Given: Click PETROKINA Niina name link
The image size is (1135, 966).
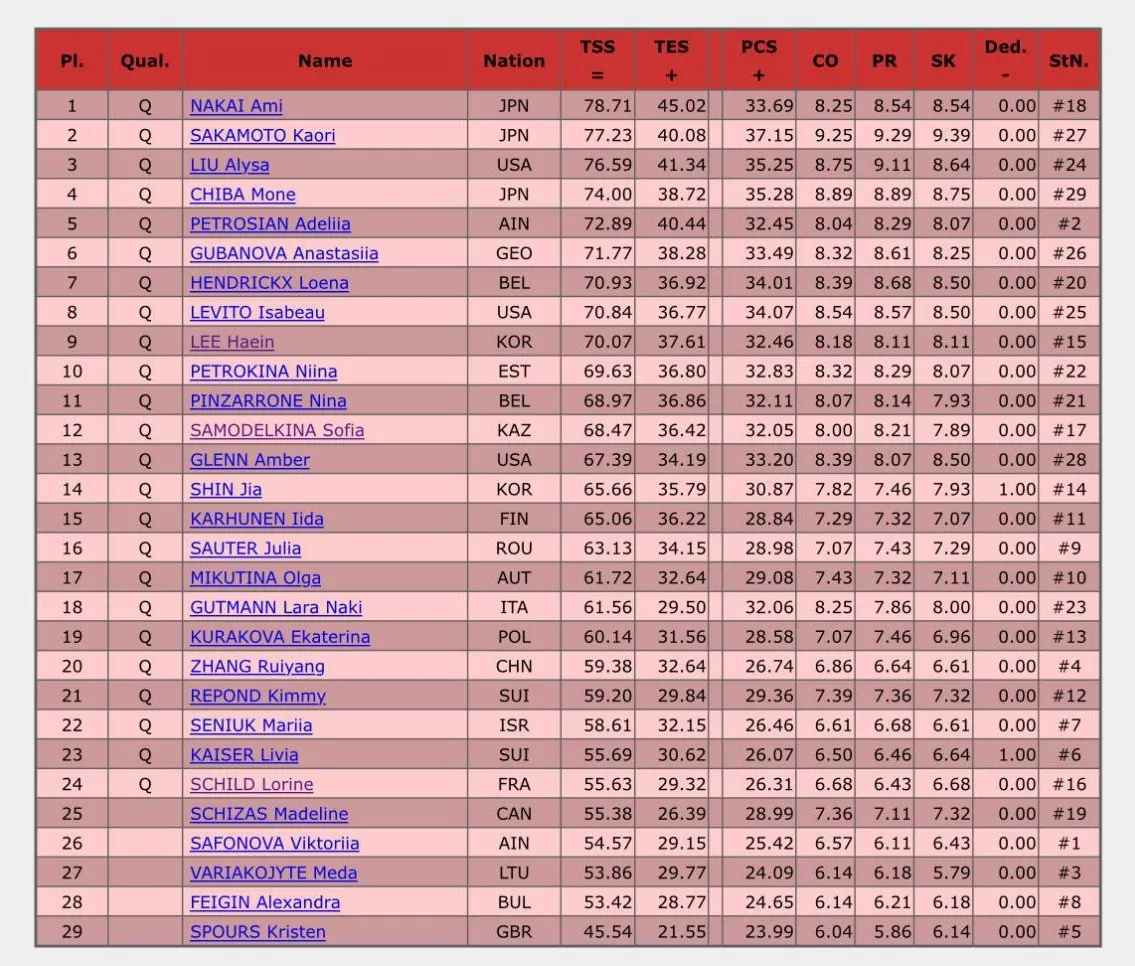Looking at the screenshot, I should [263, 372].
